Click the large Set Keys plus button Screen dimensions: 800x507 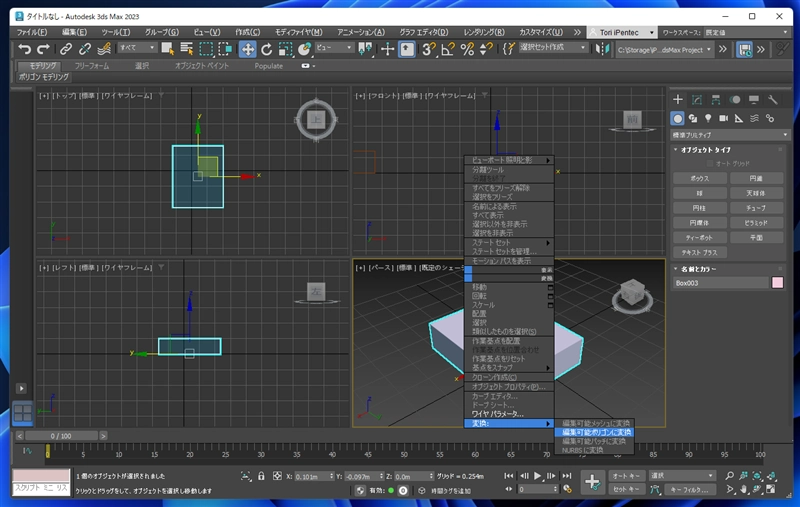(592, 481)
